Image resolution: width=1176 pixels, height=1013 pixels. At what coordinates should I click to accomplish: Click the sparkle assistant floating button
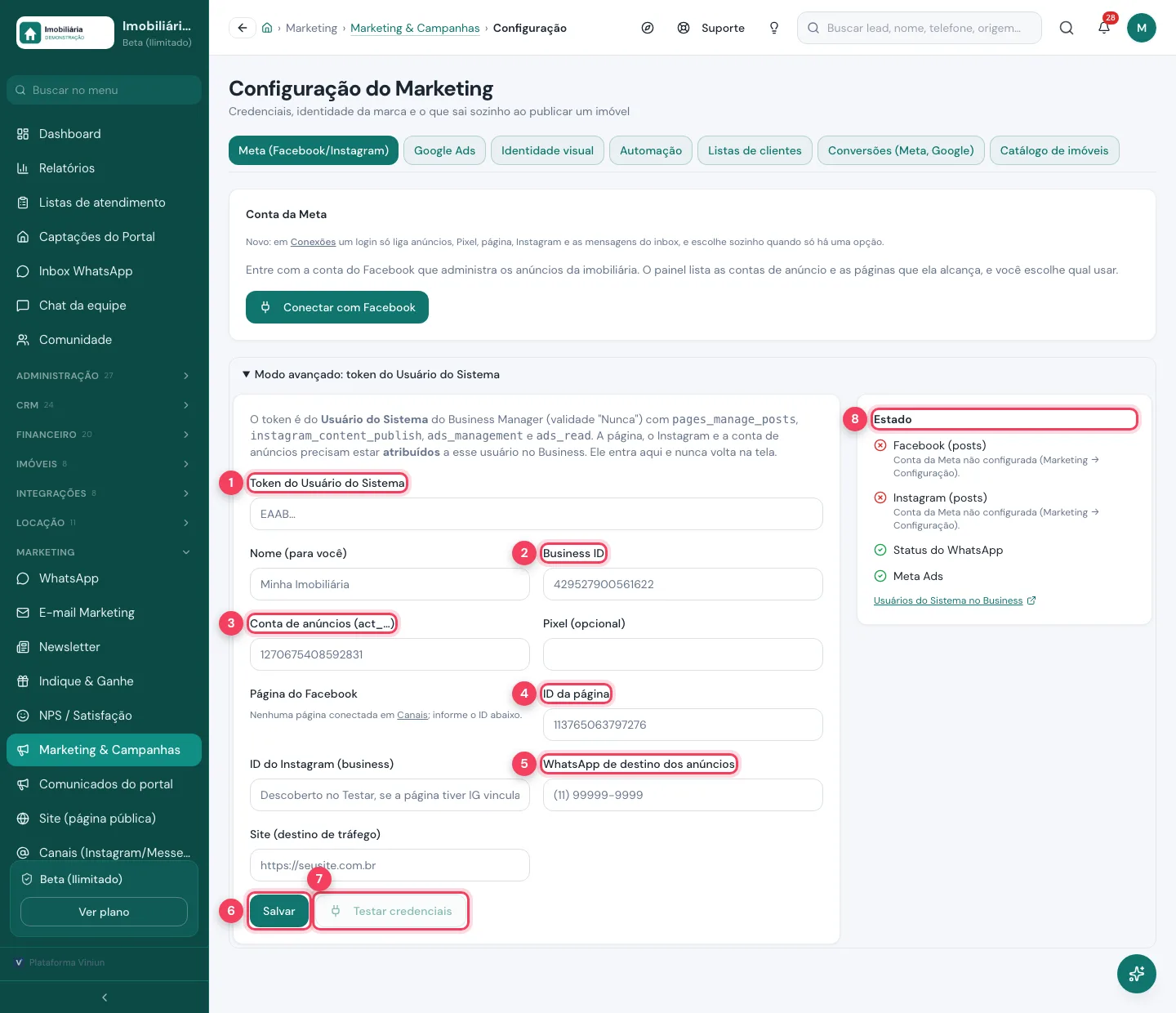pyautogui.click(x=1137, y=974)
